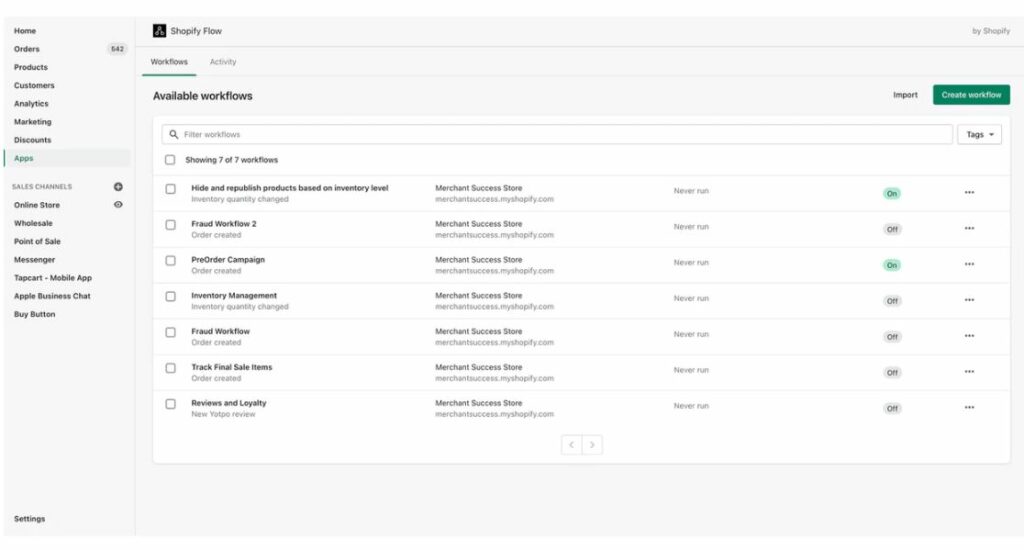This screenshot has width=1024, height=550.
Task: View Online Store with eye icon
Action: pos(118,204)
